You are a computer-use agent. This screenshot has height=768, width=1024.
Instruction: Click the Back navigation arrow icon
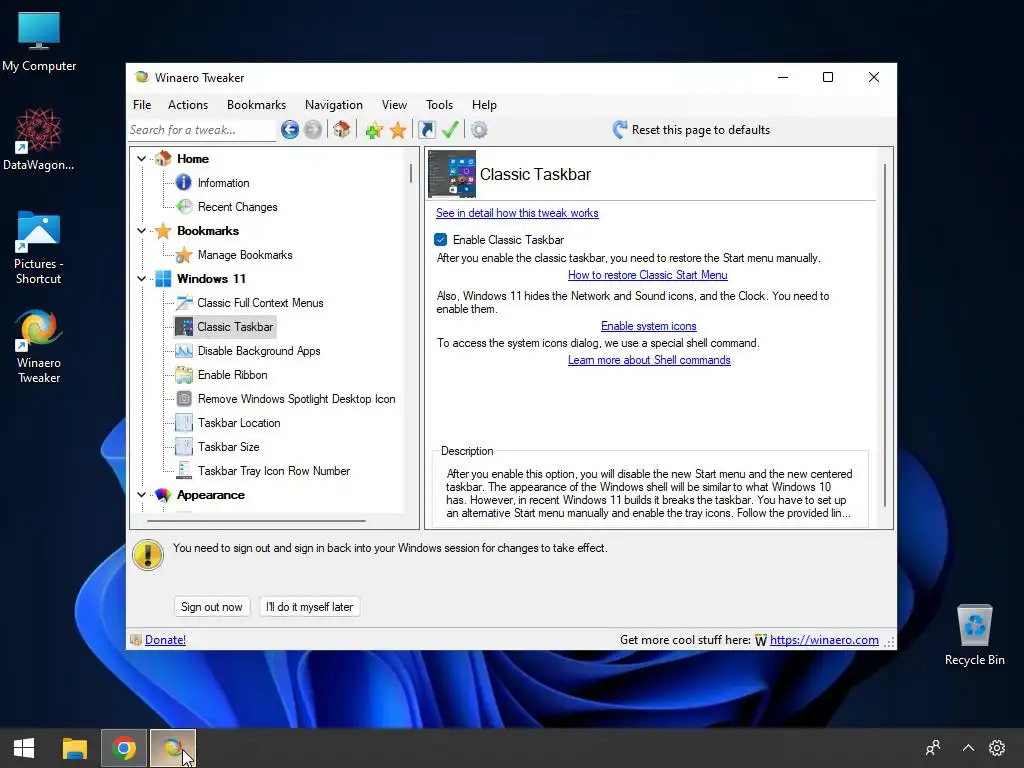click(290, 130)
